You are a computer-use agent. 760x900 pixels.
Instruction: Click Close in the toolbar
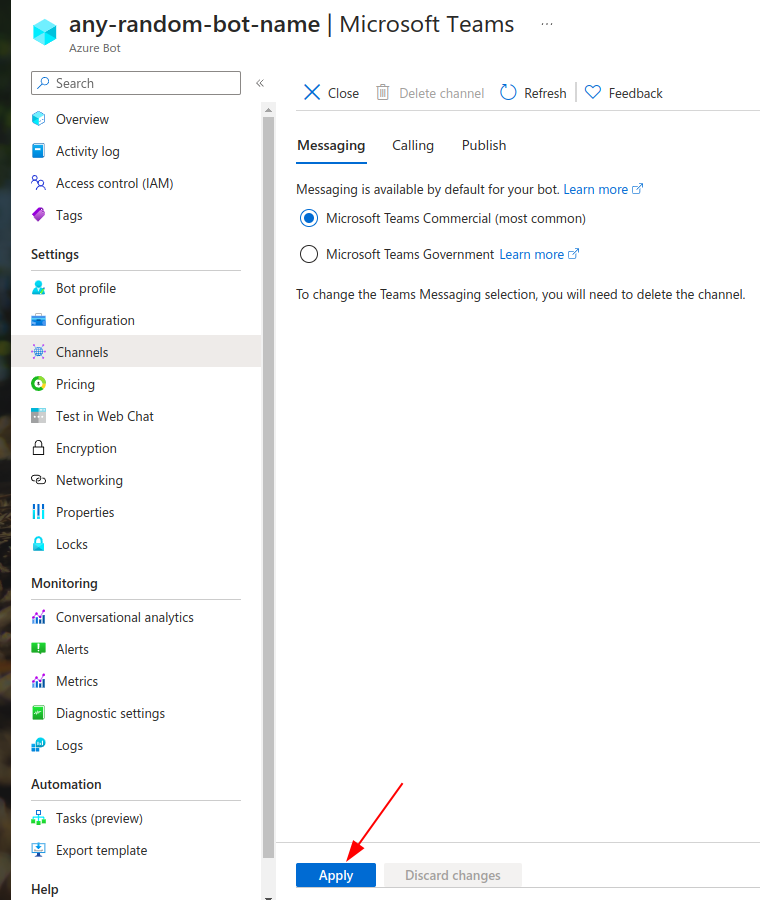click(x=331, y=93)
